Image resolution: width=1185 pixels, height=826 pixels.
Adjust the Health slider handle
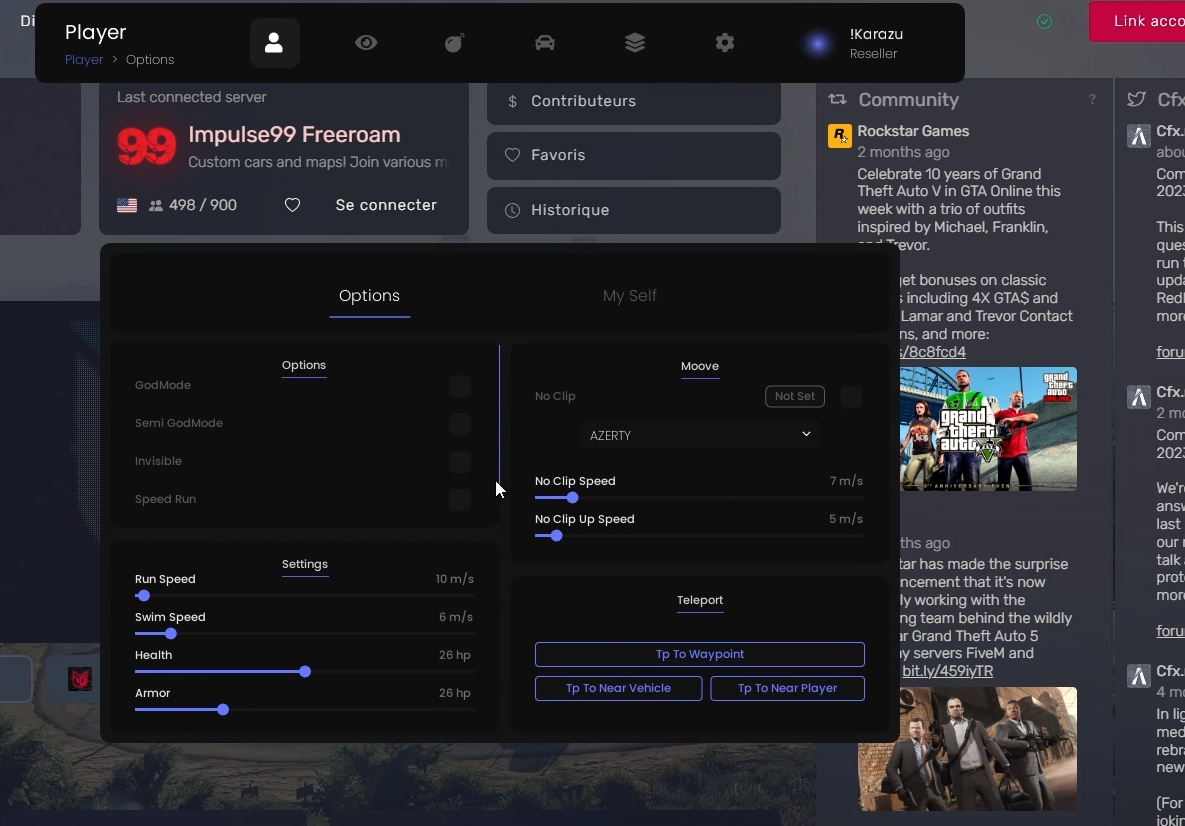click(305, 672)
